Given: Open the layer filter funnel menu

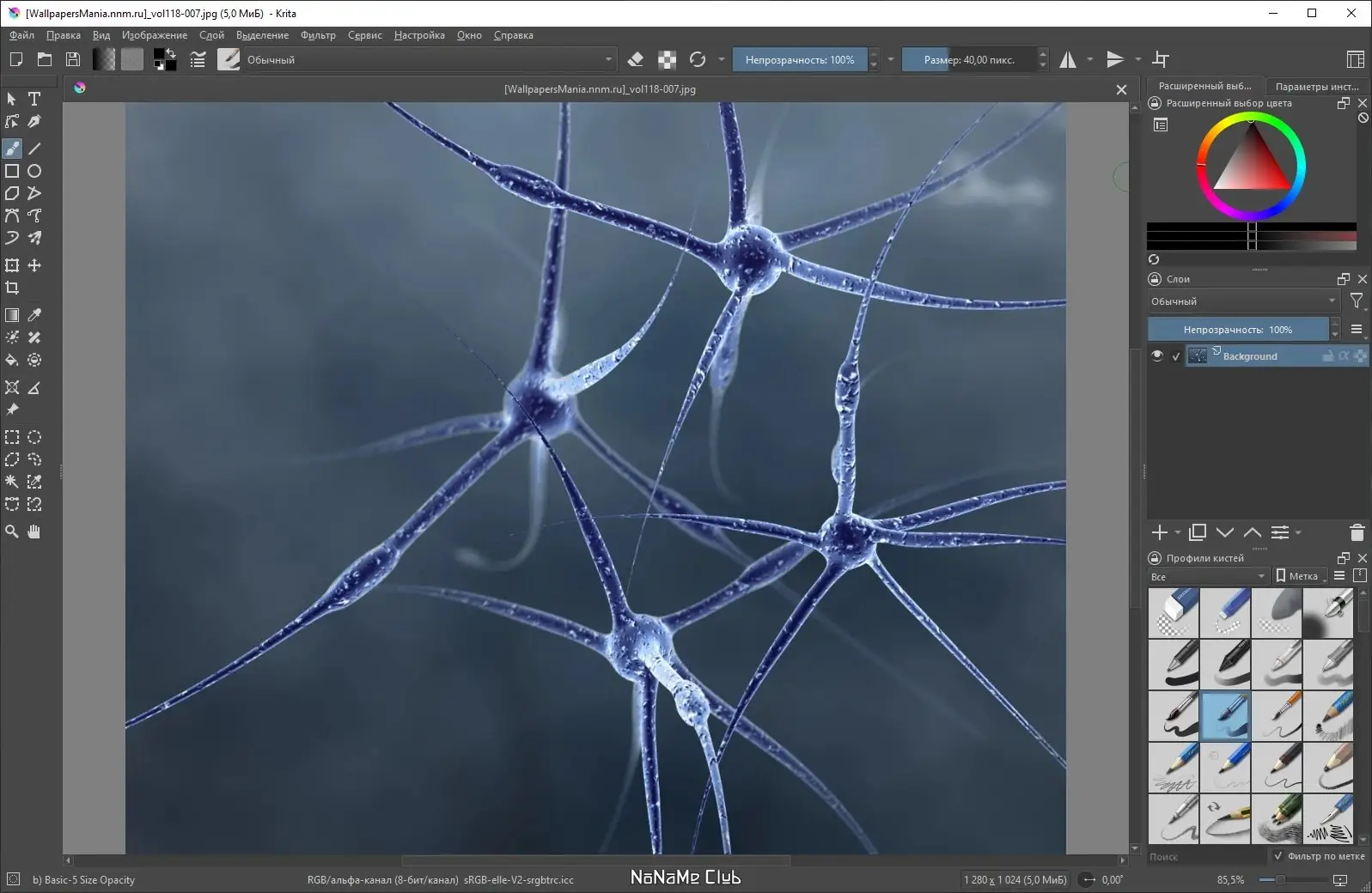Looking at the screenshot, I should click(x=1357, y=301).
